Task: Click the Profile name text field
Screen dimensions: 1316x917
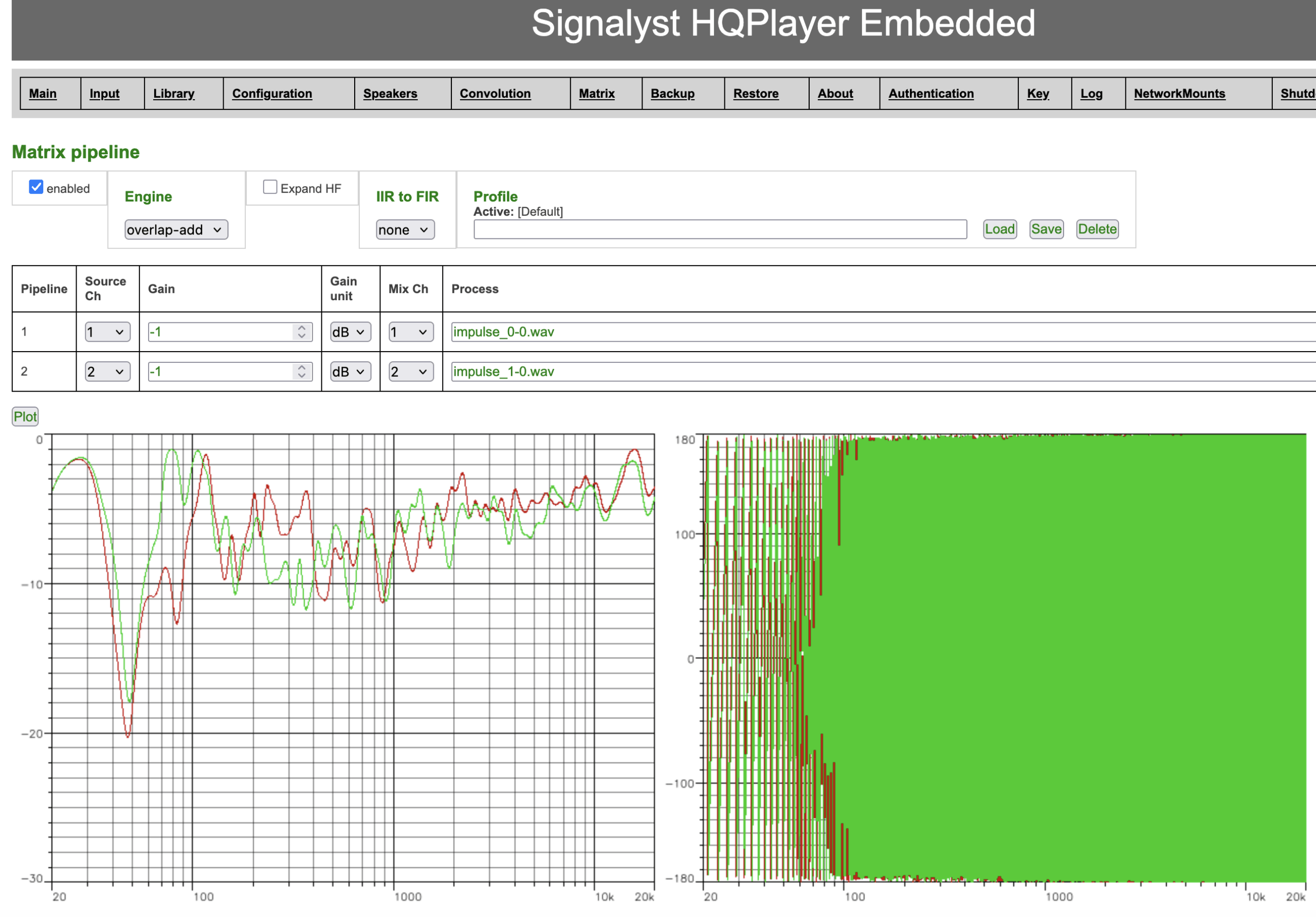Action: 719,229
